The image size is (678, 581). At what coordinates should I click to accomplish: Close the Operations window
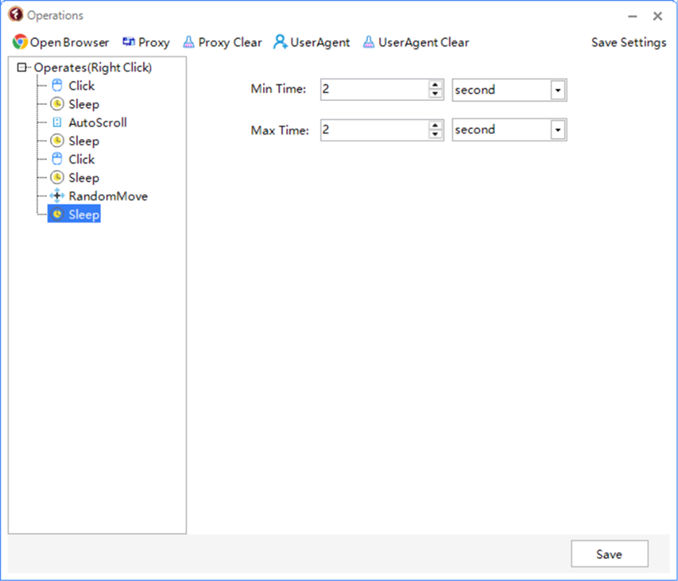[658, 16]
